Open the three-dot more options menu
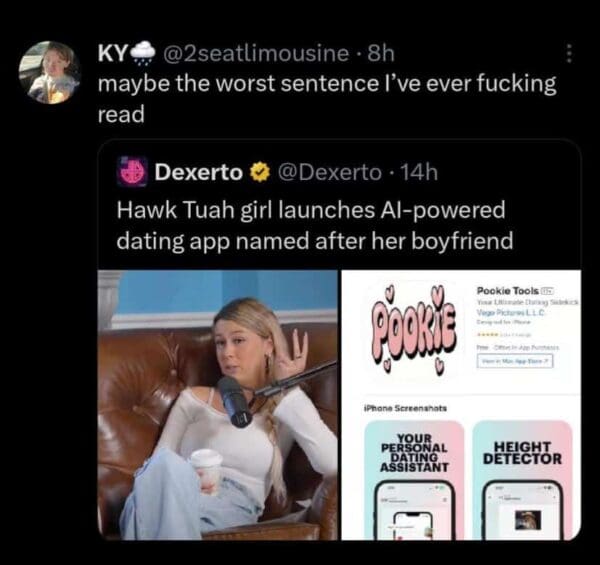 click(x=569, y=54)
